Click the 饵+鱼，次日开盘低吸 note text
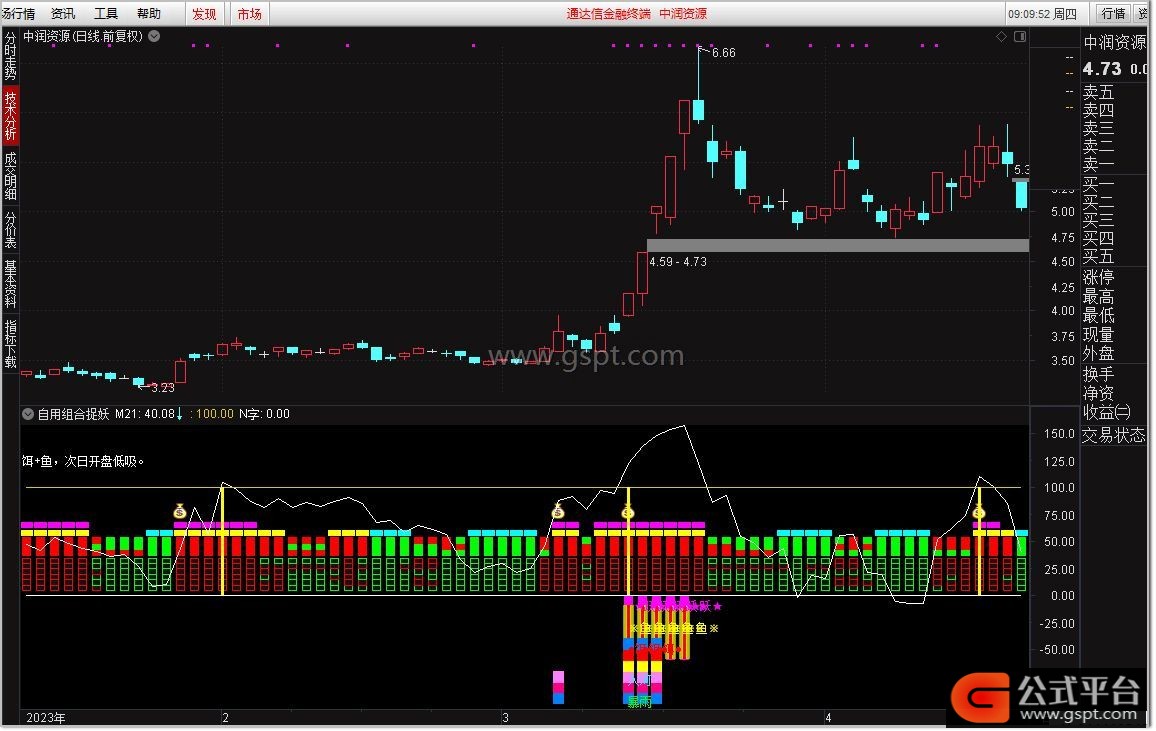This screenshot has width=1156, height=731. pos(83,462)
